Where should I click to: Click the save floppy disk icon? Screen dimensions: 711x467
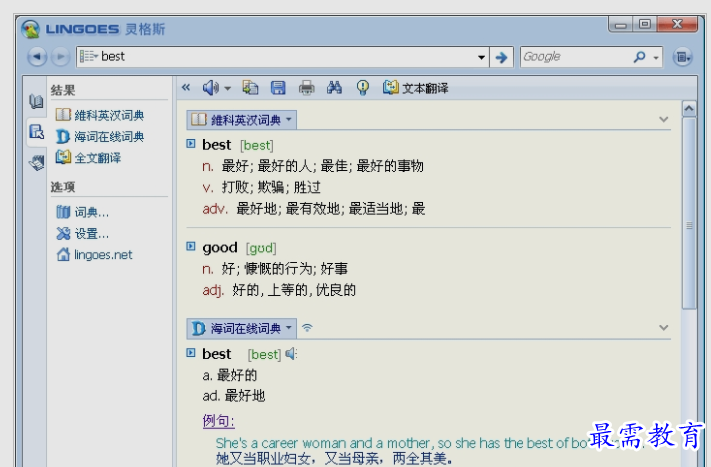(278, 88)
